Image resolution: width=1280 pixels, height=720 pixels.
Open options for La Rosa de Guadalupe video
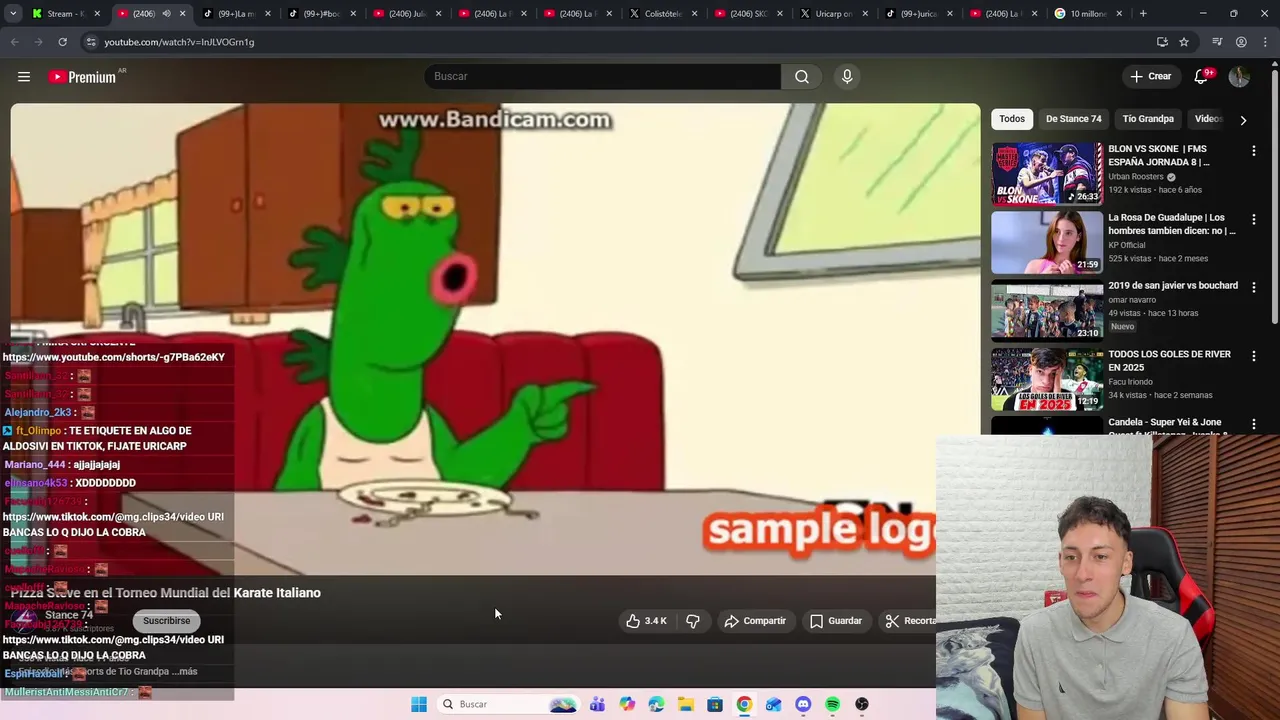pyautogui.click(x=1254, y=218)
